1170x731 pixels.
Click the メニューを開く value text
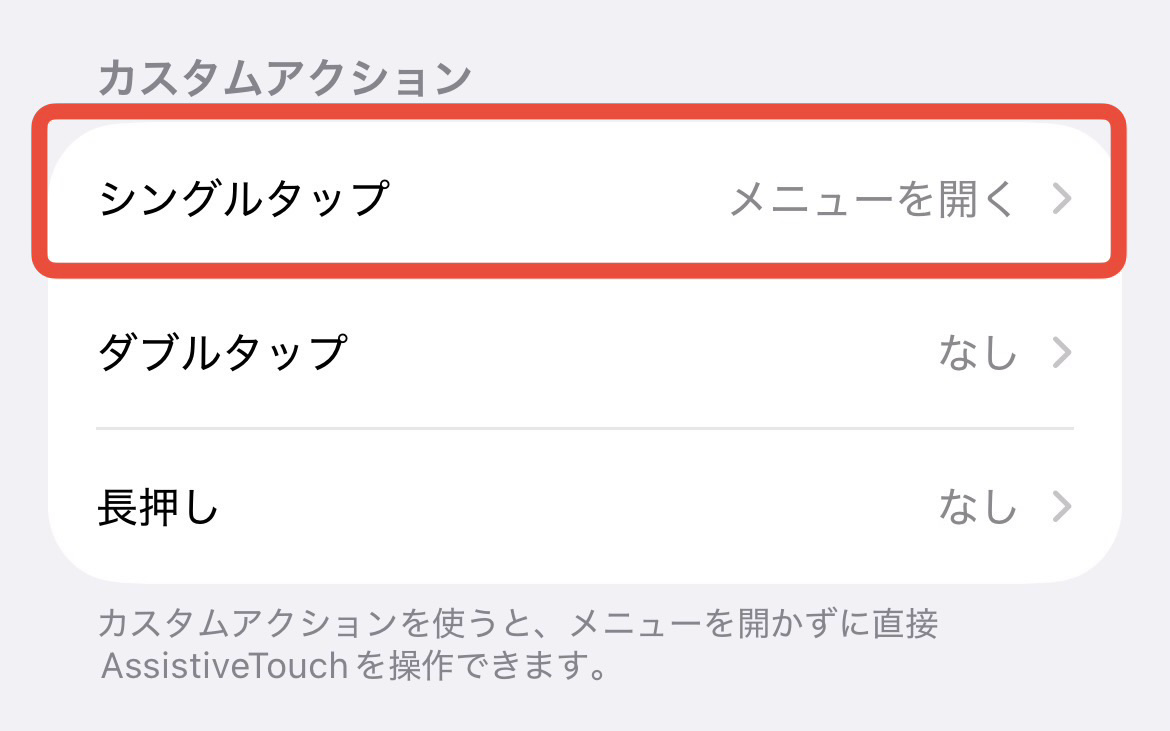tap(872, 200)
